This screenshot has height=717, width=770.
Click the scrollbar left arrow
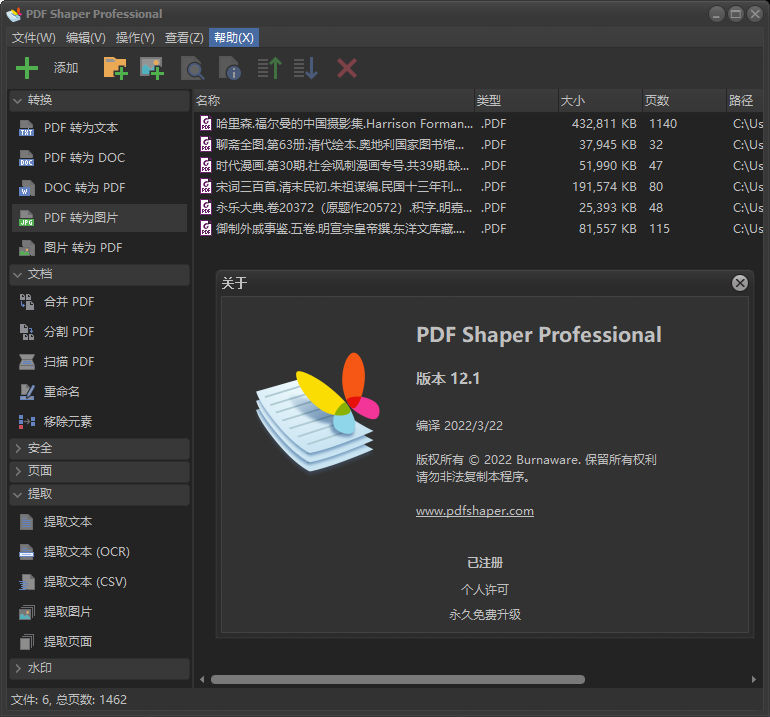click(x=202, y=680)
